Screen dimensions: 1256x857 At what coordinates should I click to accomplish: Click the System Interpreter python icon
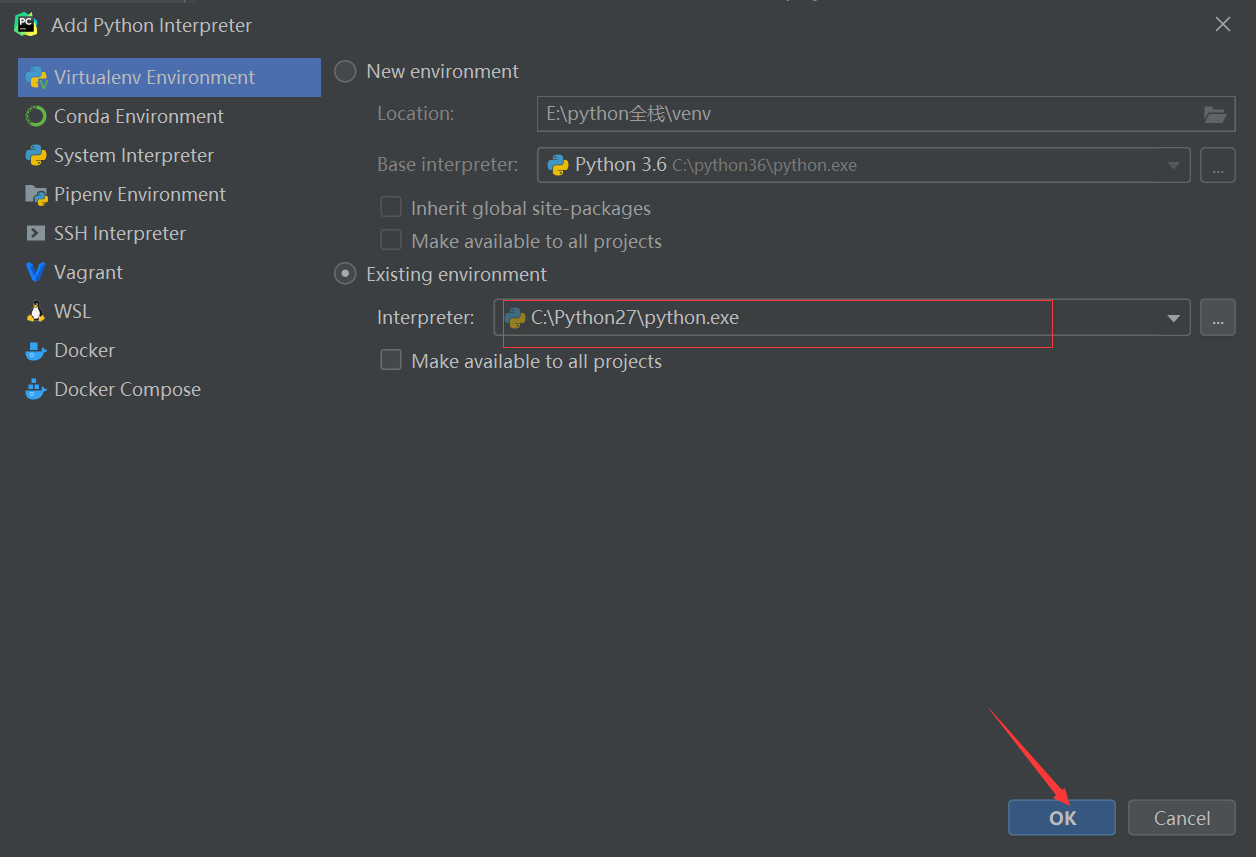click(x=36, y=156)
